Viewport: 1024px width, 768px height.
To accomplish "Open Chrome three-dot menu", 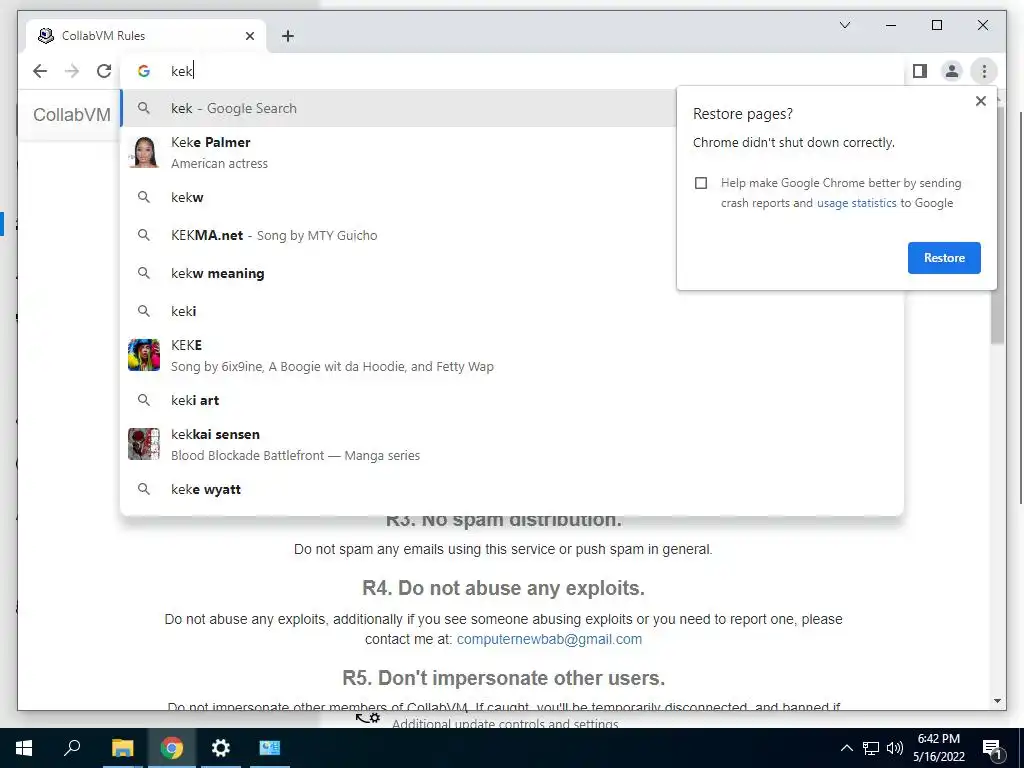I will [984, 71].
